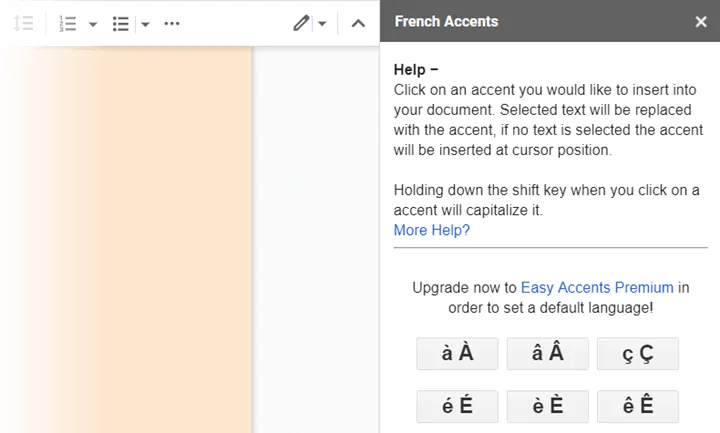Image resolution: width=720 pixels, height=433 pixels.
Task: Insert the ç Ç cedilla character
Action: (x=638, y=354)
